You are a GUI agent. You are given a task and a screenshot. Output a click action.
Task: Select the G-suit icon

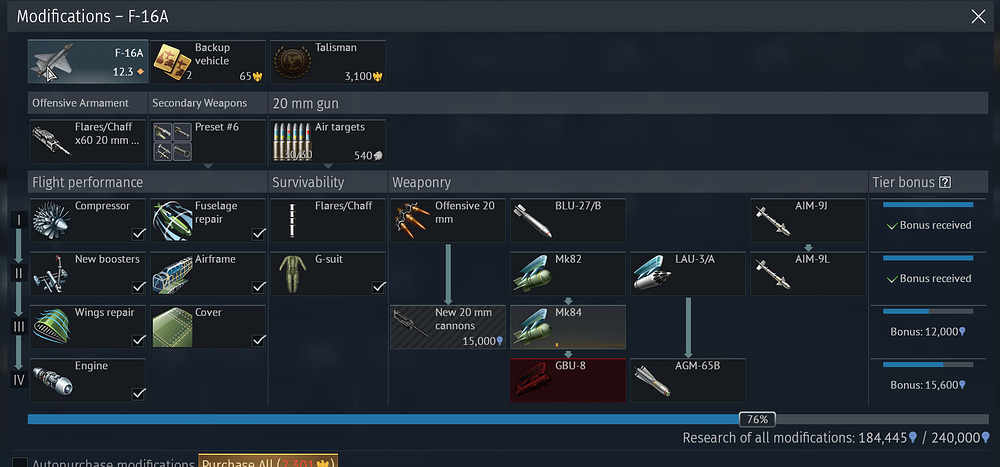(x=293, y=274)
